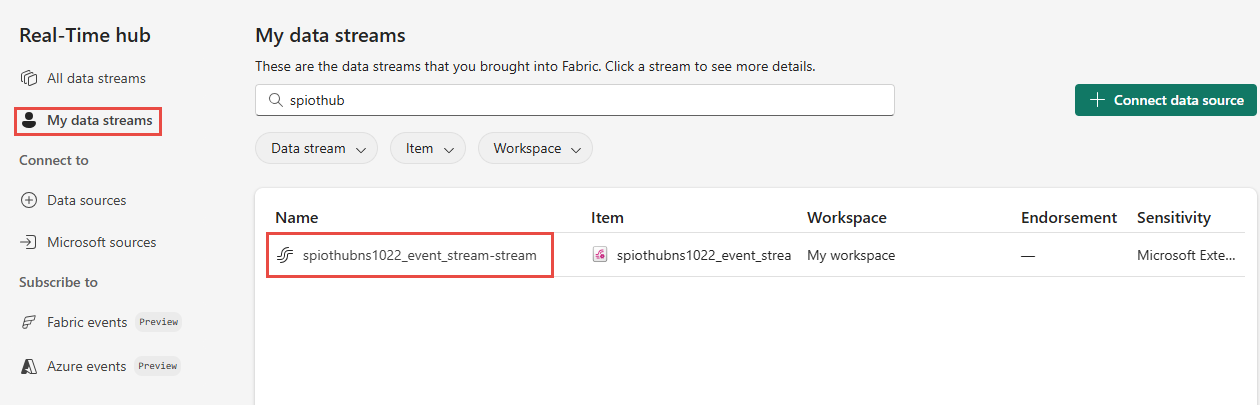Click the stream icon beside spiothubns1022_event_stream-stream

pos(284,255)
